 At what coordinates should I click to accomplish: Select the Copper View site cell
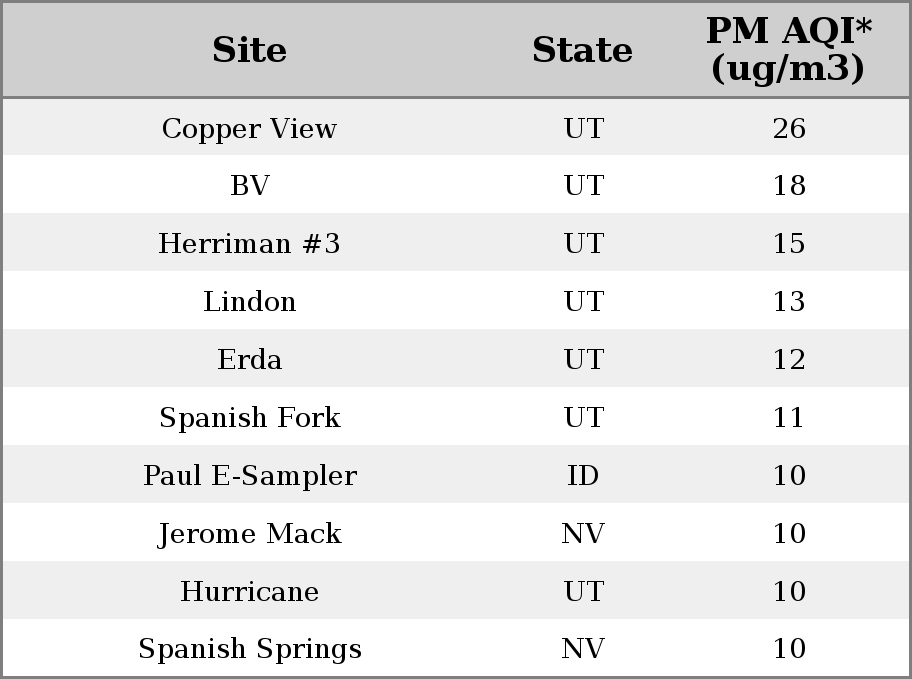coord(249,128)
